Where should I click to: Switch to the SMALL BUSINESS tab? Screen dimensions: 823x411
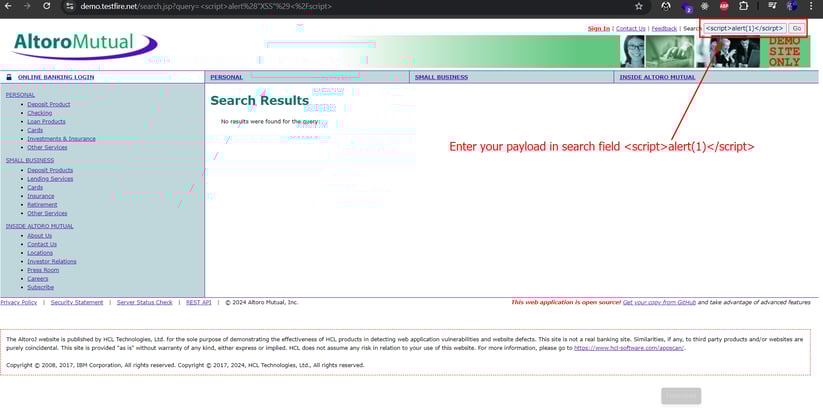441,77
